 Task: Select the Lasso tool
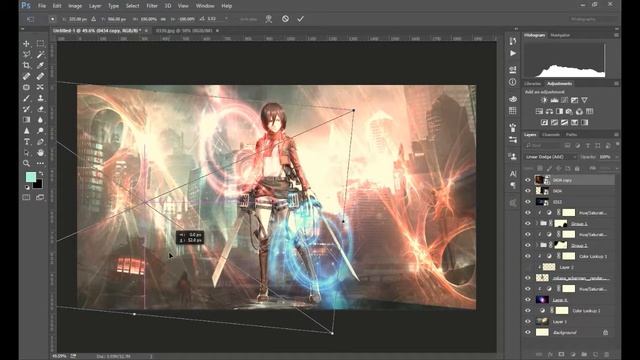click(27, 54)
